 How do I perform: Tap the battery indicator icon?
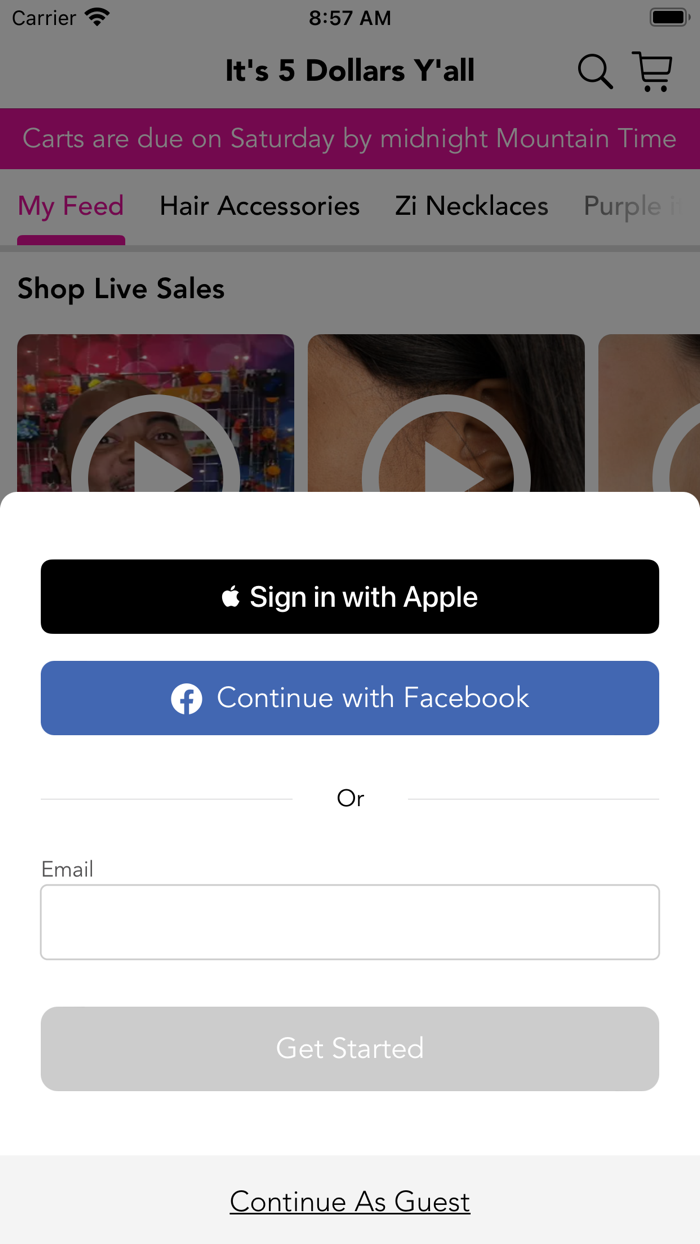click(x=669, y=18)
